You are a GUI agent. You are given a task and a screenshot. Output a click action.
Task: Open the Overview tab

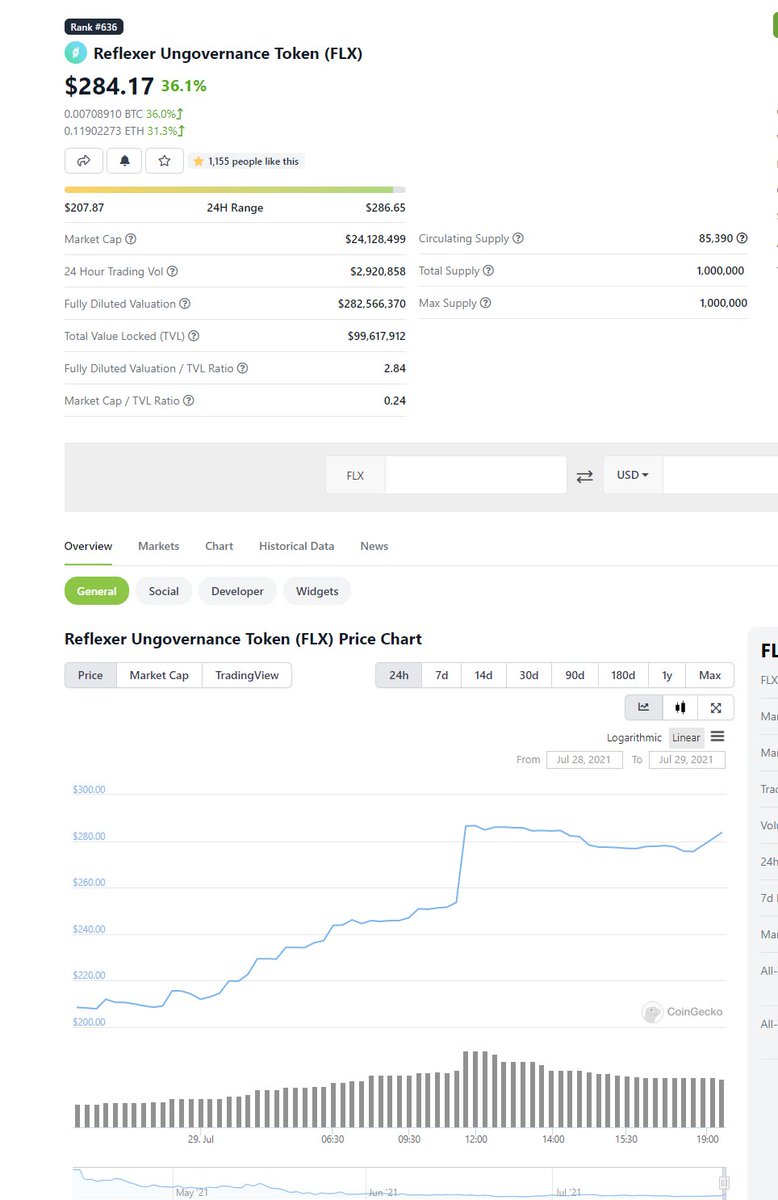(88, 546)
